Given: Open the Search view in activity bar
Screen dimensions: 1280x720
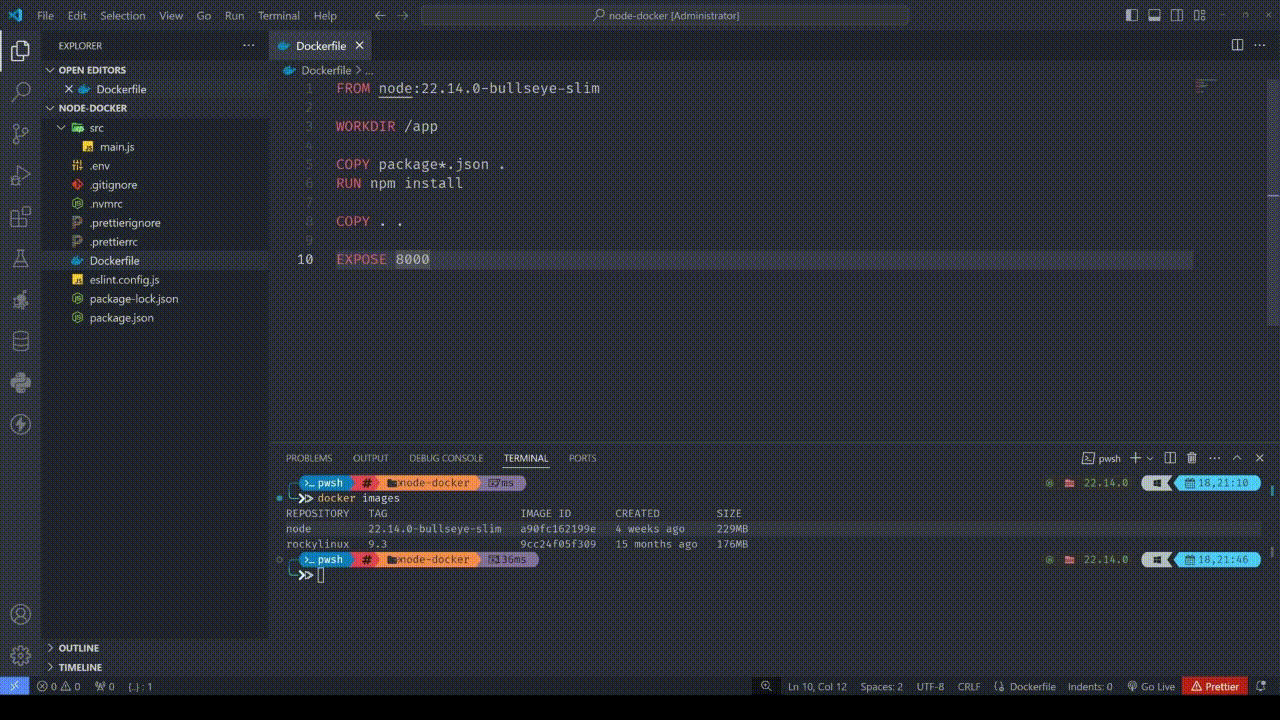Looking at the screenshot, I should tap(20, 93).
